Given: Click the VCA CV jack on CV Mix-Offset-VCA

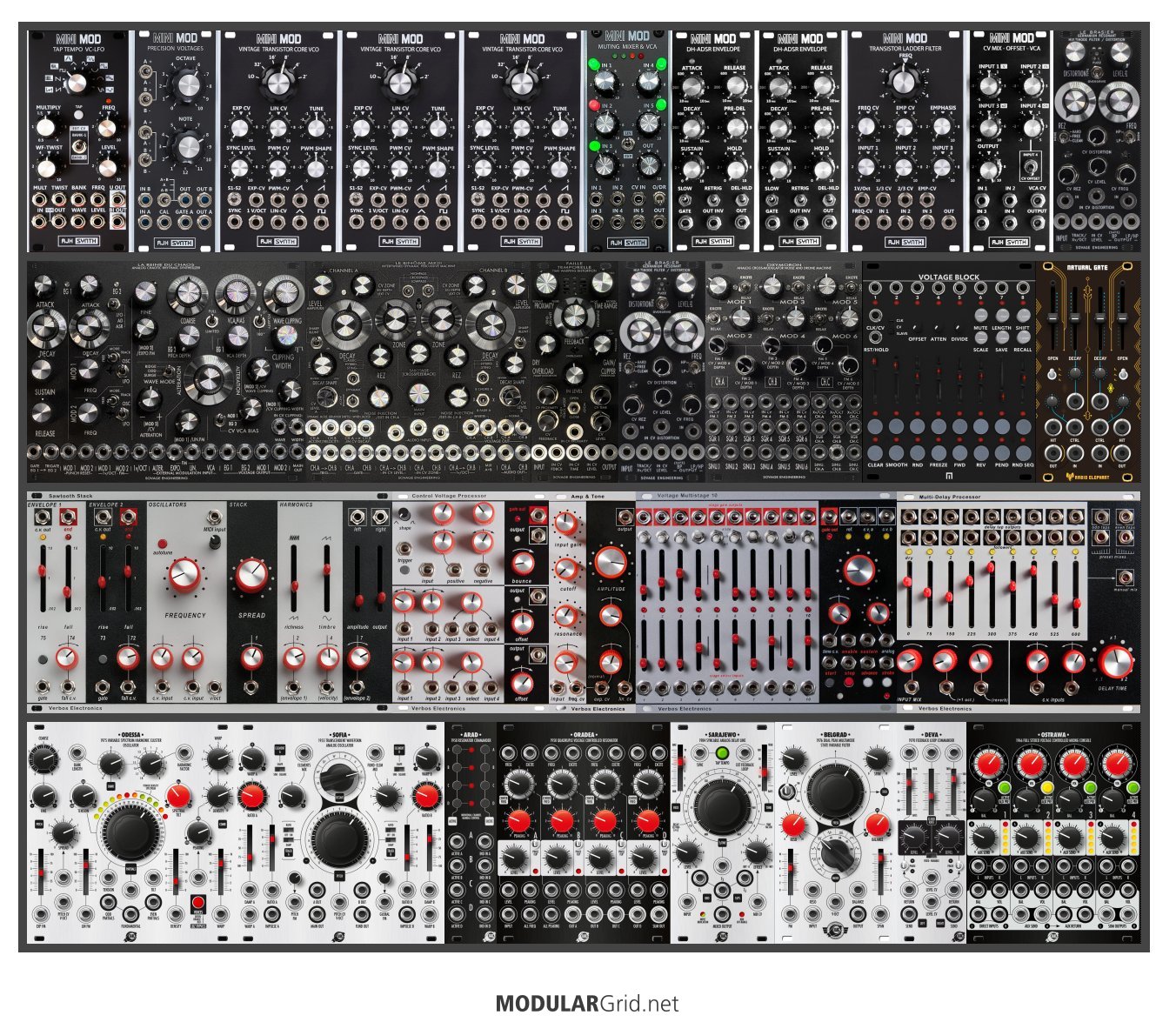Looking at the screenshot, I should (x=1038, y=198).
